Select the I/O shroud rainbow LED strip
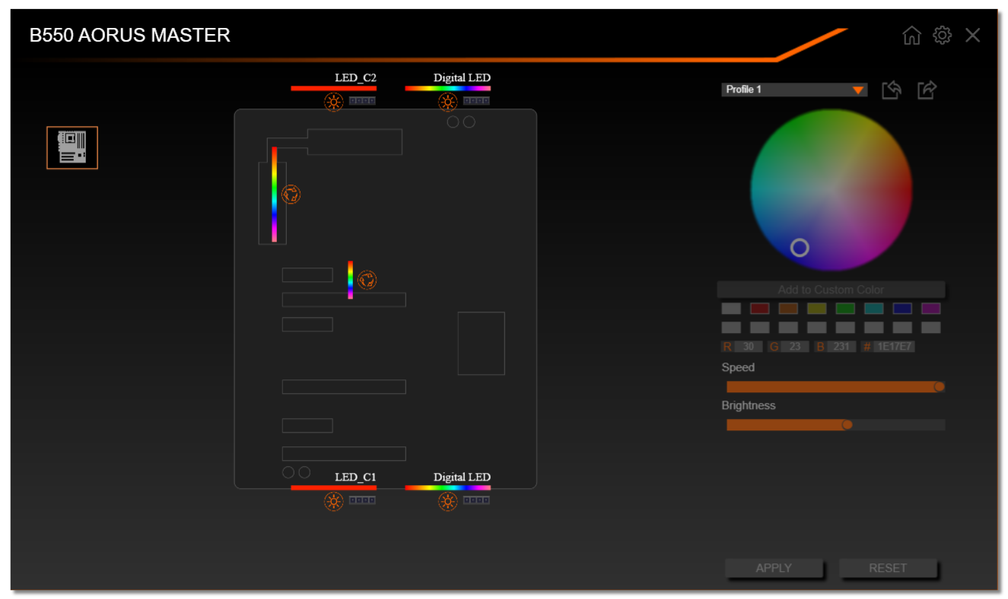1008x599 pixels. pos(274,194)
